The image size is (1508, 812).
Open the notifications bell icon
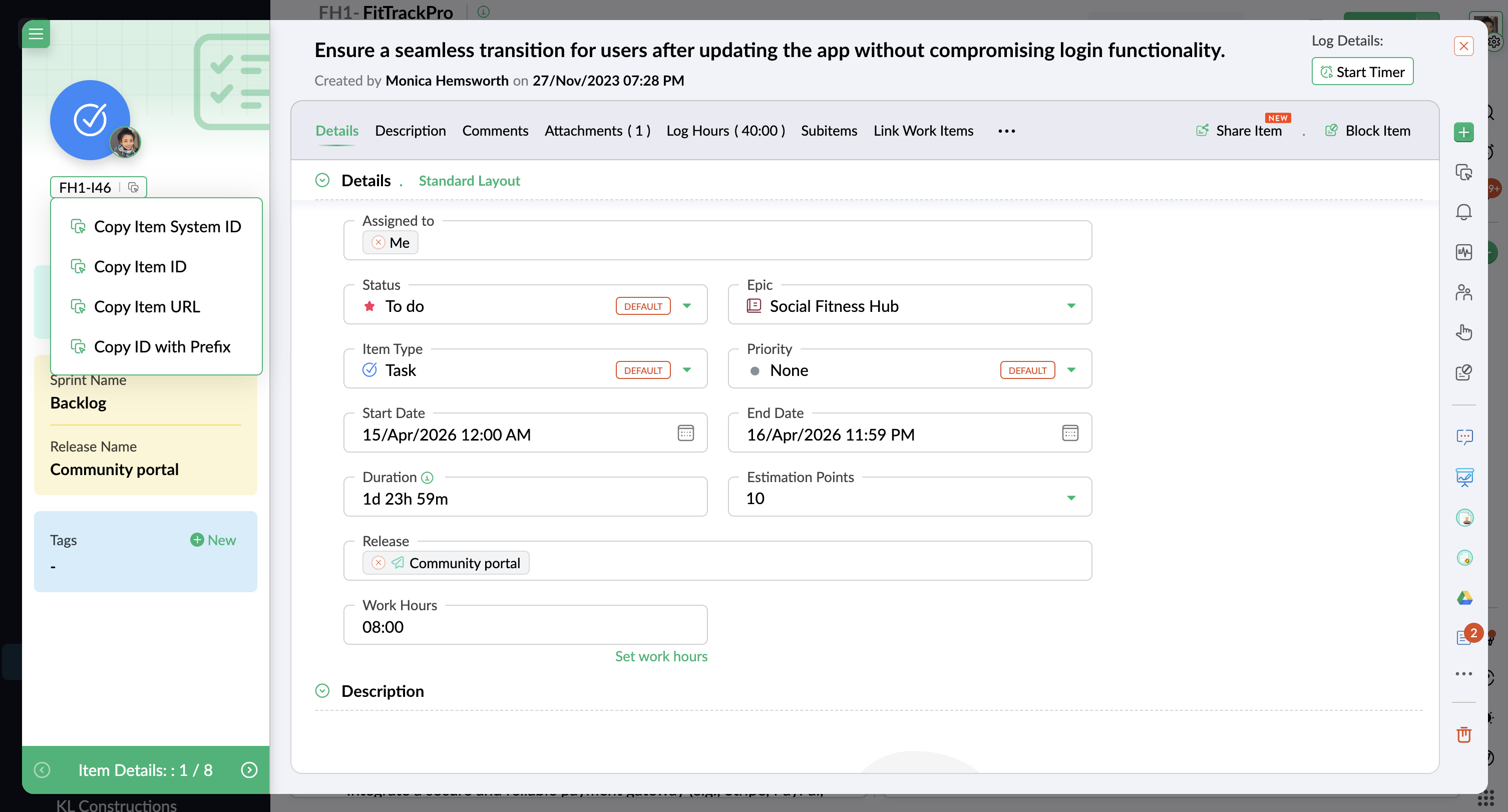coord(1463,212)
